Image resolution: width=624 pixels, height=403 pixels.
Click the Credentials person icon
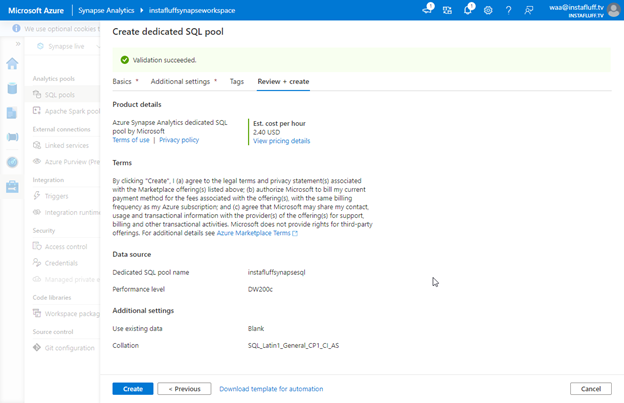pyautogui.click(x=37, y=263)
